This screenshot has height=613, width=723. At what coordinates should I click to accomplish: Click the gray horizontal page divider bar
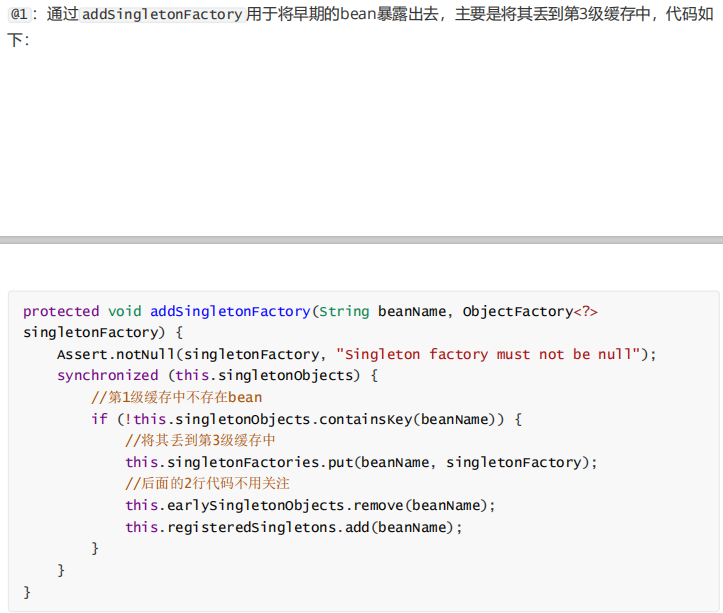click(361, 240)
